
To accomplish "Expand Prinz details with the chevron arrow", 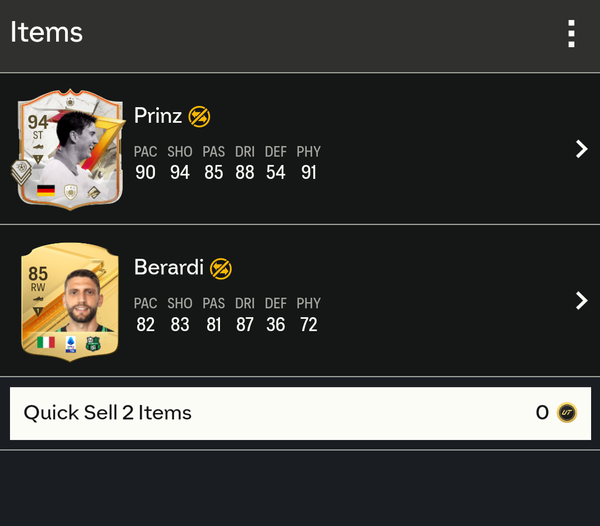I will pos(581,149).
